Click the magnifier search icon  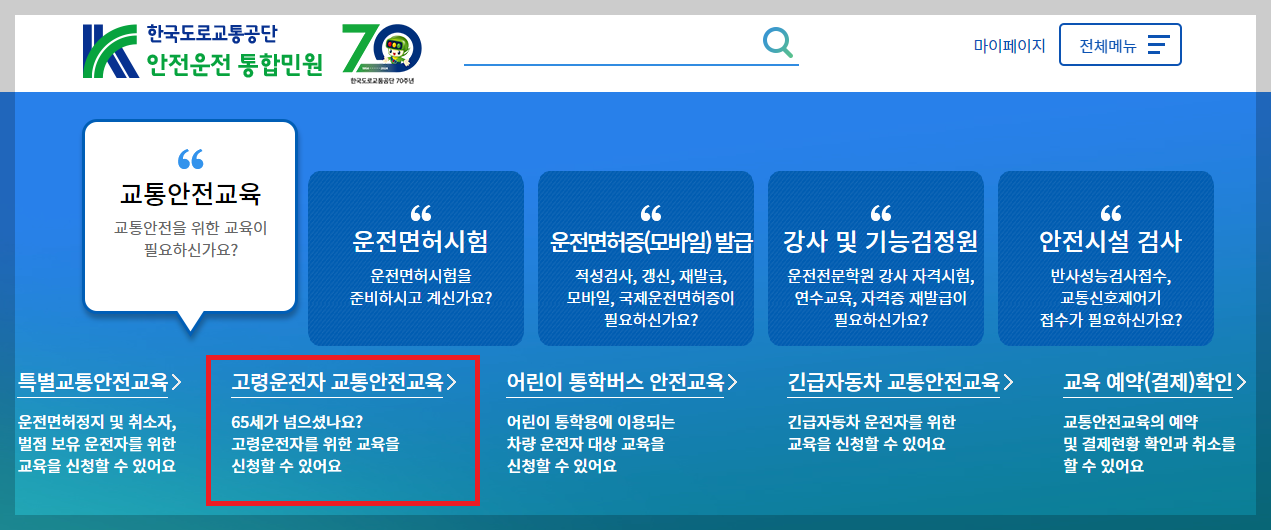777,42
